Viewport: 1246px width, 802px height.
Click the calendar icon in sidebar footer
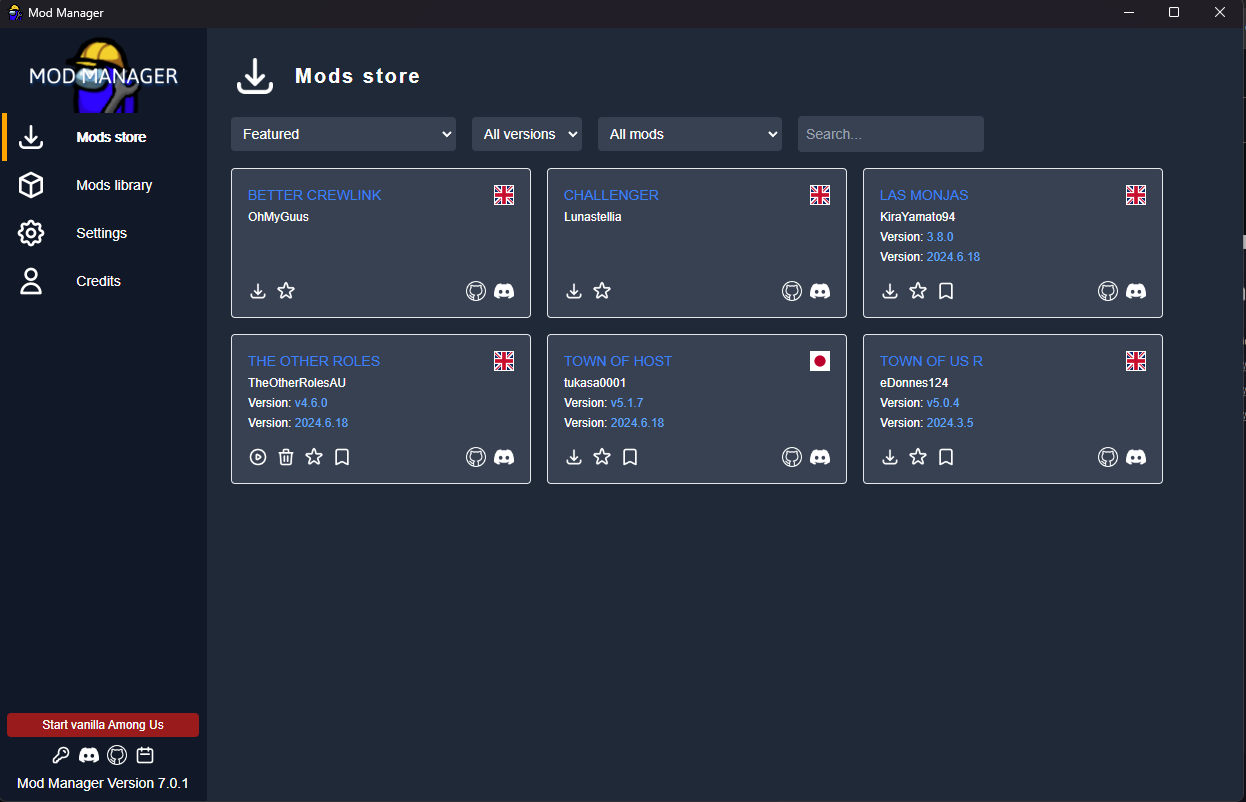tap(145, 755)
